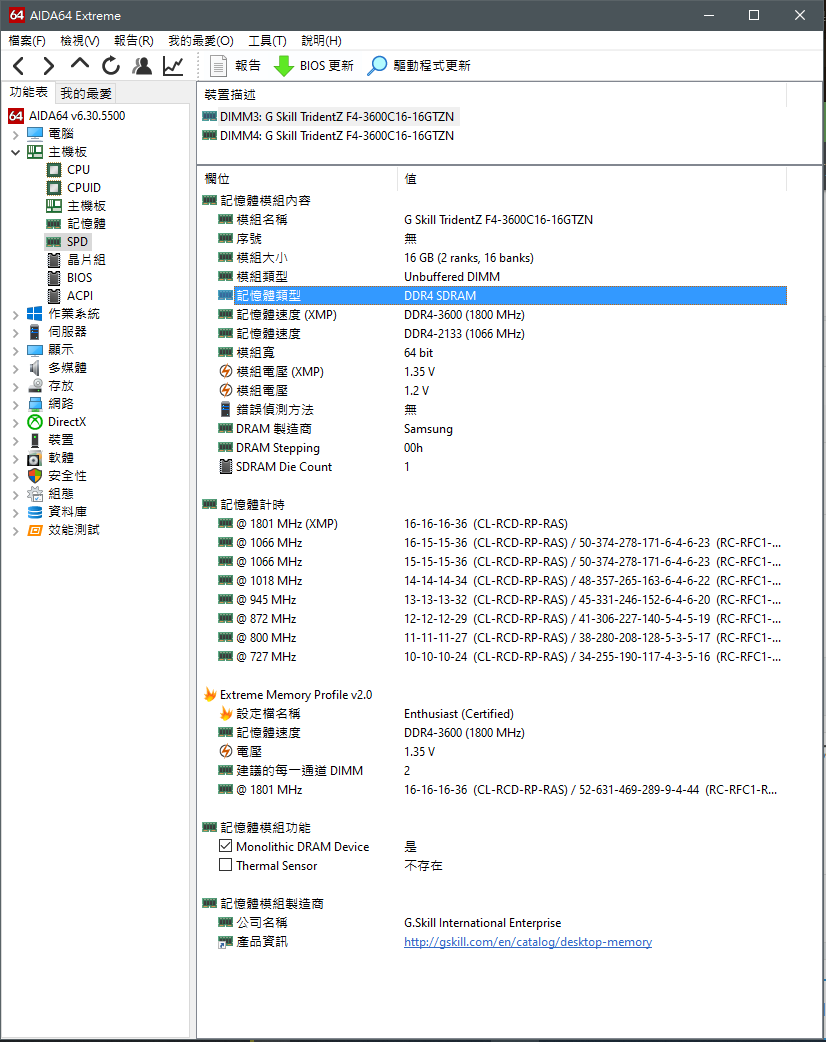The height and width of the screenshot is (1042, 826).
Task: Select the 記憶體速度 (XMP) DDR4-3600 row
Action: pyautogui.click(x=502, y=314)
